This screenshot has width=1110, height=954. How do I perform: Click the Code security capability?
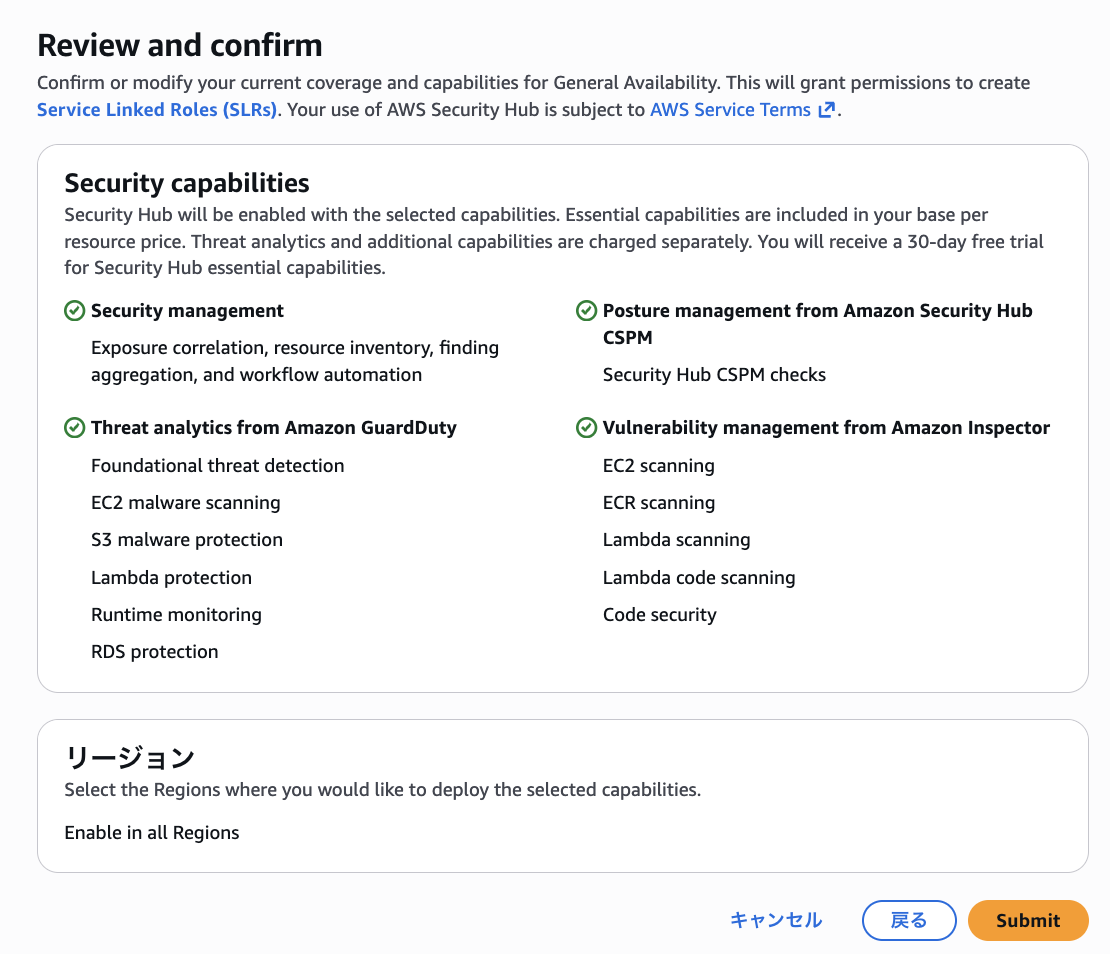659,615
